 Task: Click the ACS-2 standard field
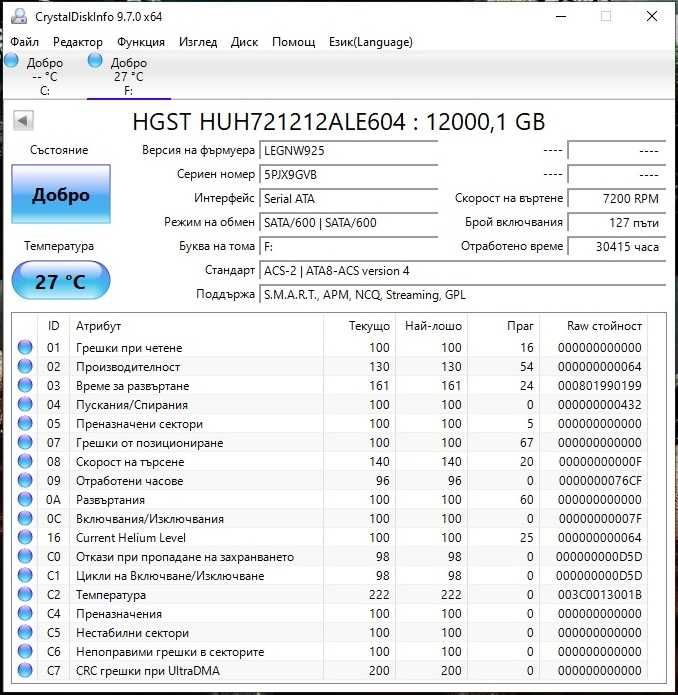pos(462,270)
